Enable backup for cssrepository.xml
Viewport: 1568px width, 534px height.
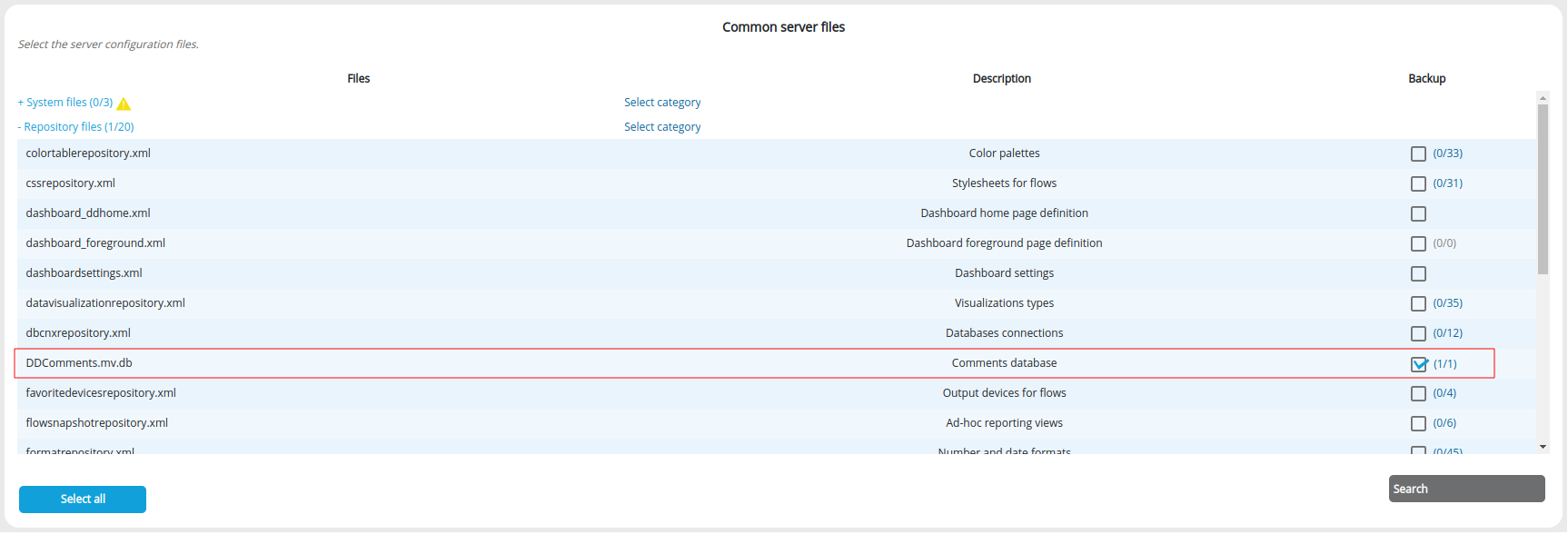[x=1417, y=184]
